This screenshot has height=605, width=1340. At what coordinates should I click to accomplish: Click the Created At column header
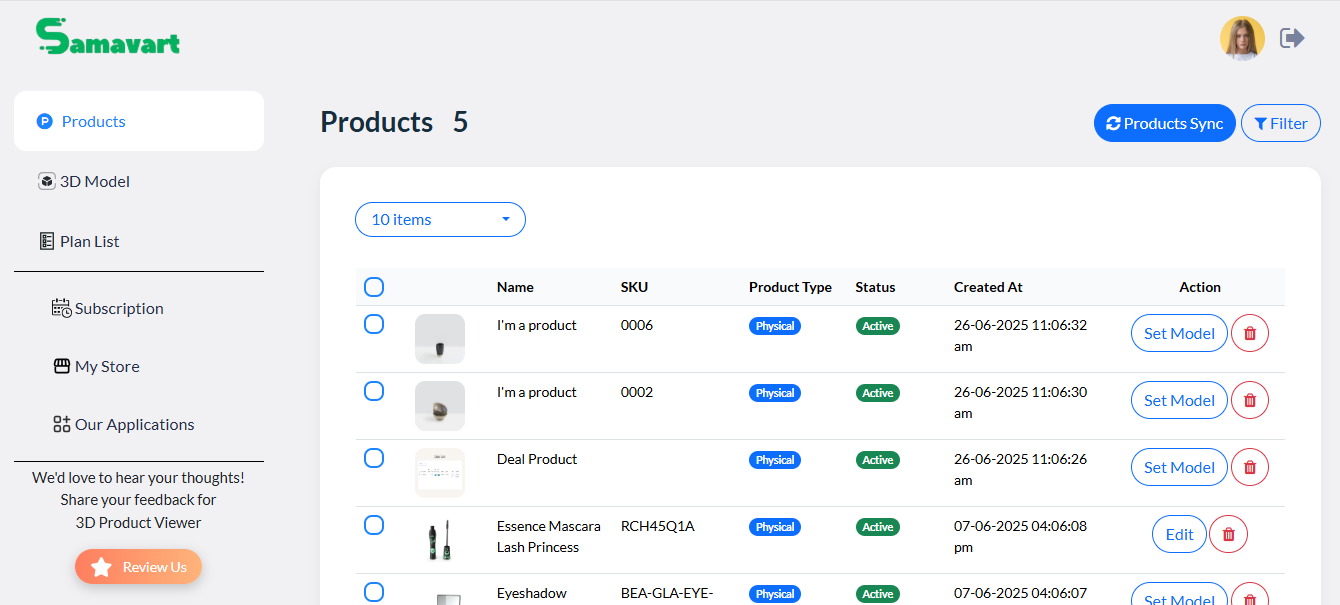[x=988, y=287]
